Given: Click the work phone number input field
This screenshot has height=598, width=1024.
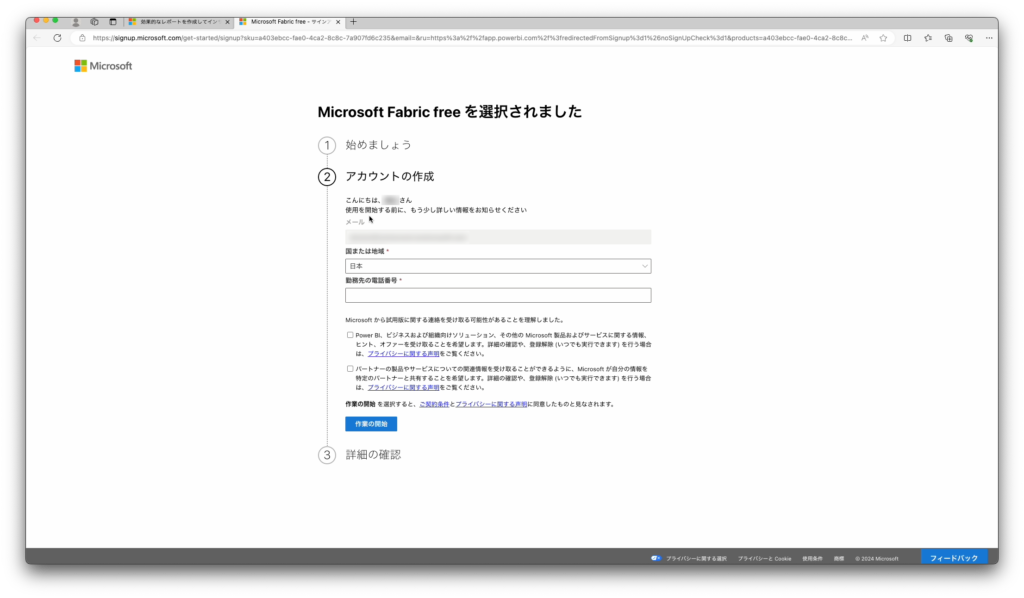Looking at the screenshot, I should point(498,295).
